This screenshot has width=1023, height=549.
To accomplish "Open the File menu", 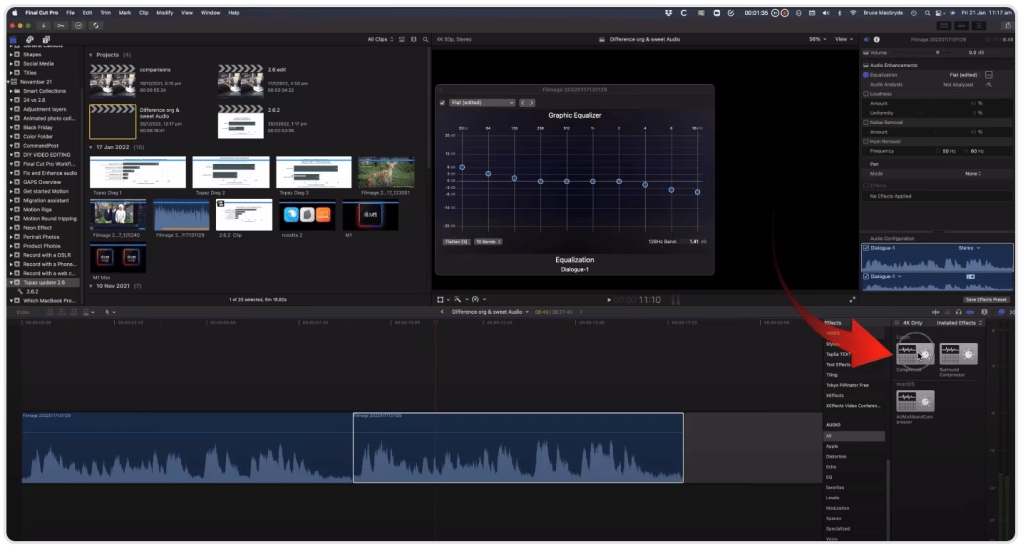I will pos(70,12).
